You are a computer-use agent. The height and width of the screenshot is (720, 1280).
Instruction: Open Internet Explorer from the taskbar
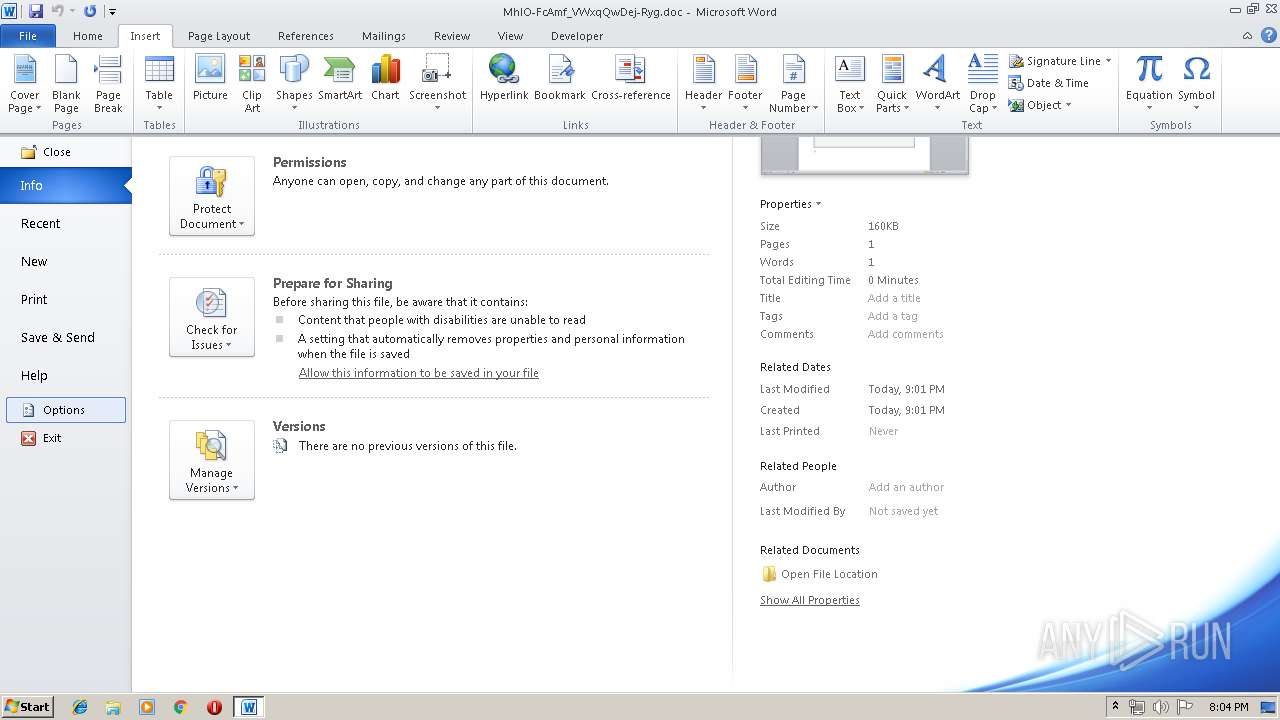point(80,707)
